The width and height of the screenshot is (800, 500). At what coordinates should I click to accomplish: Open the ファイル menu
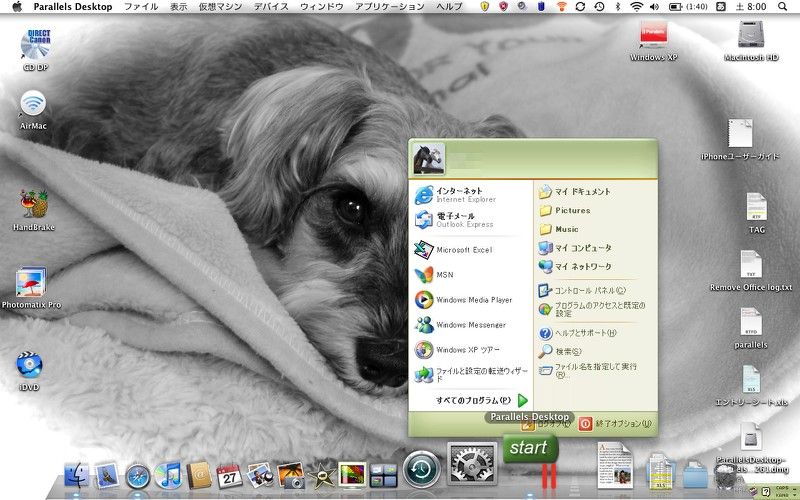point(141,7)
